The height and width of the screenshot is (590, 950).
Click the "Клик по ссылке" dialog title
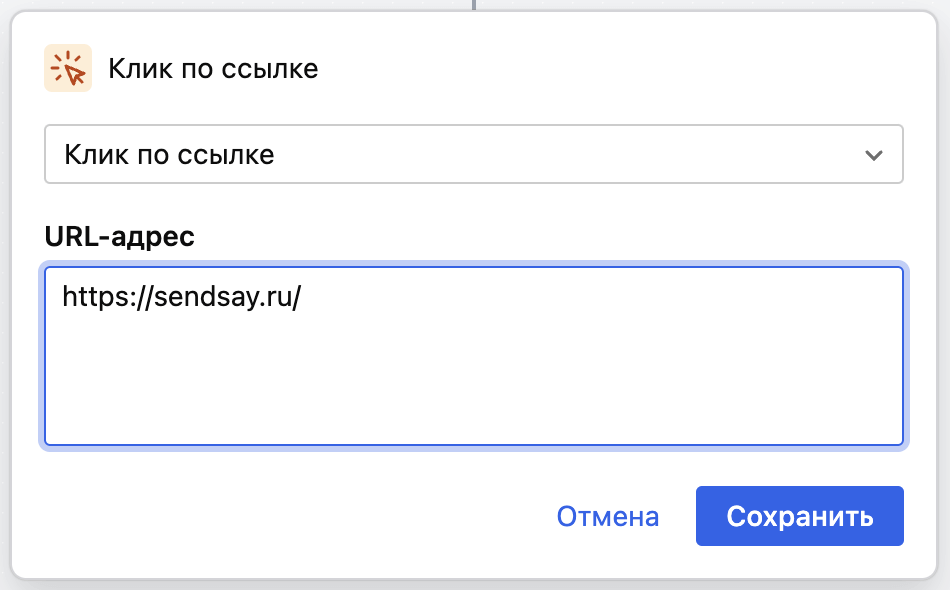point(213,69)
